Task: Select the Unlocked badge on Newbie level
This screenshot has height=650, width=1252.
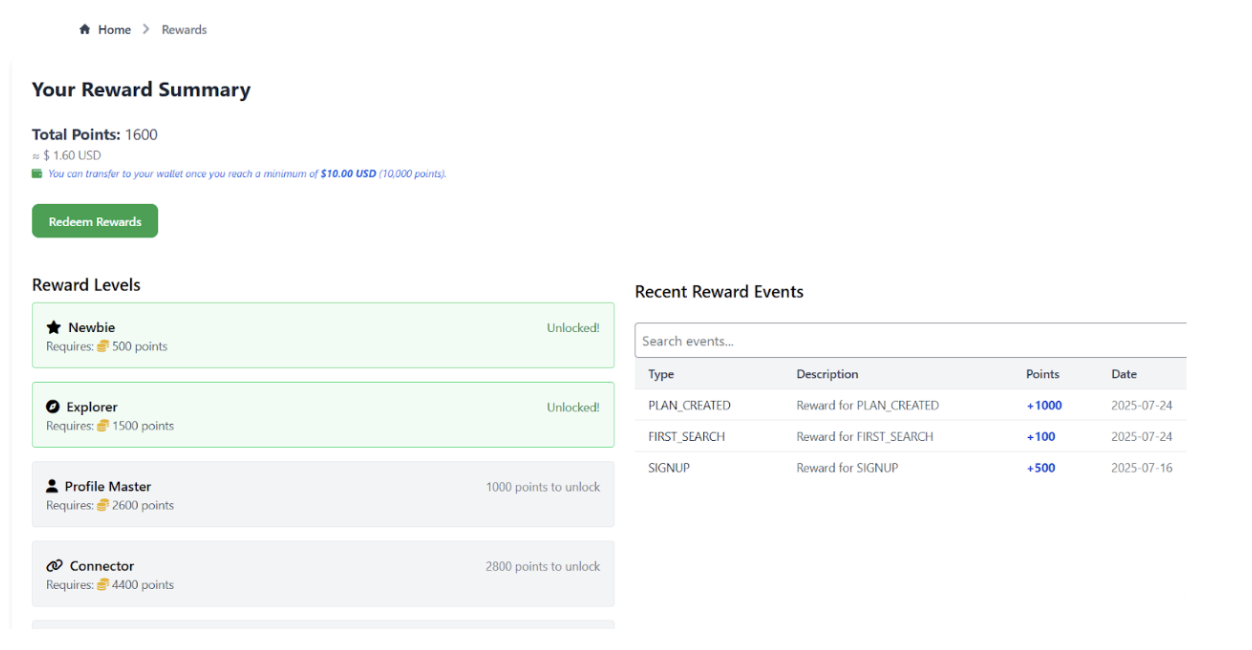Action: tap(573, 327)
